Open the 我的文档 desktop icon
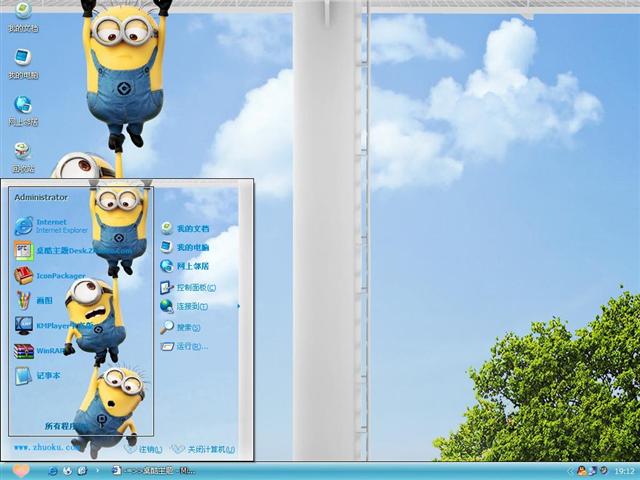The image size is (640, 480). point(23,16)
